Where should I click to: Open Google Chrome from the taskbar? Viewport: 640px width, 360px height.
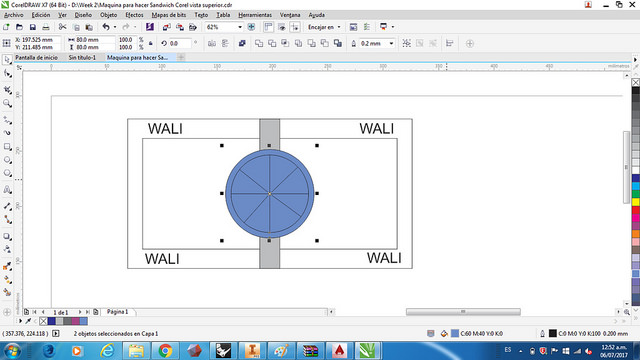(x=165, y=351)
